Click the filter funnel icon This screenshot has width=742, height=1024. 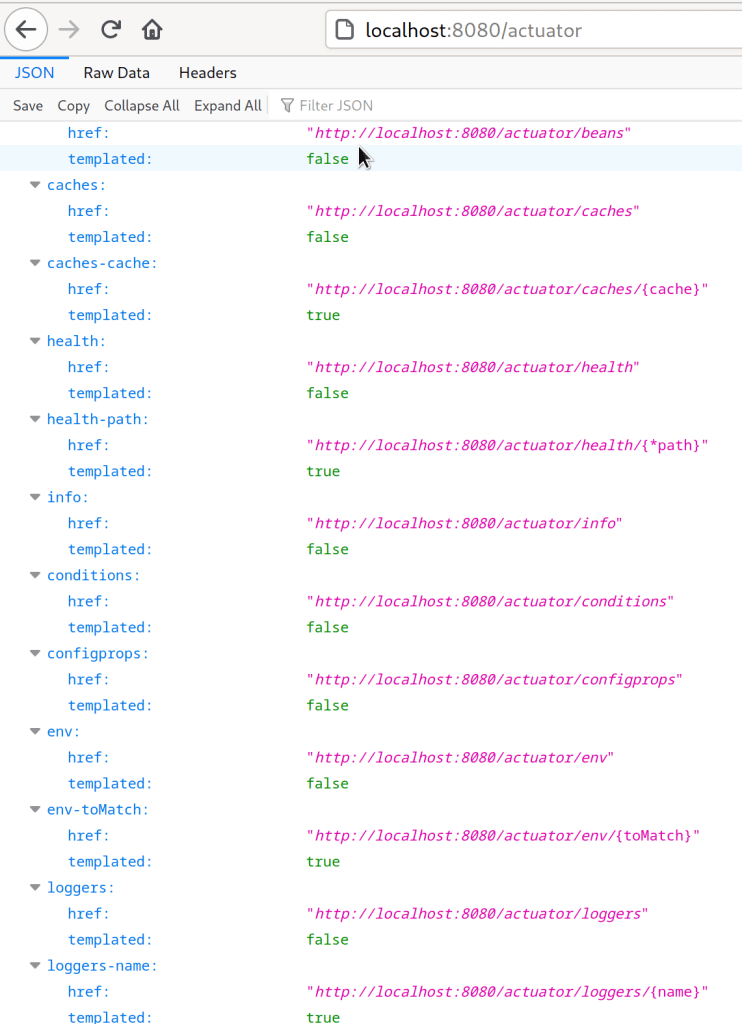(x=288, y=105)
